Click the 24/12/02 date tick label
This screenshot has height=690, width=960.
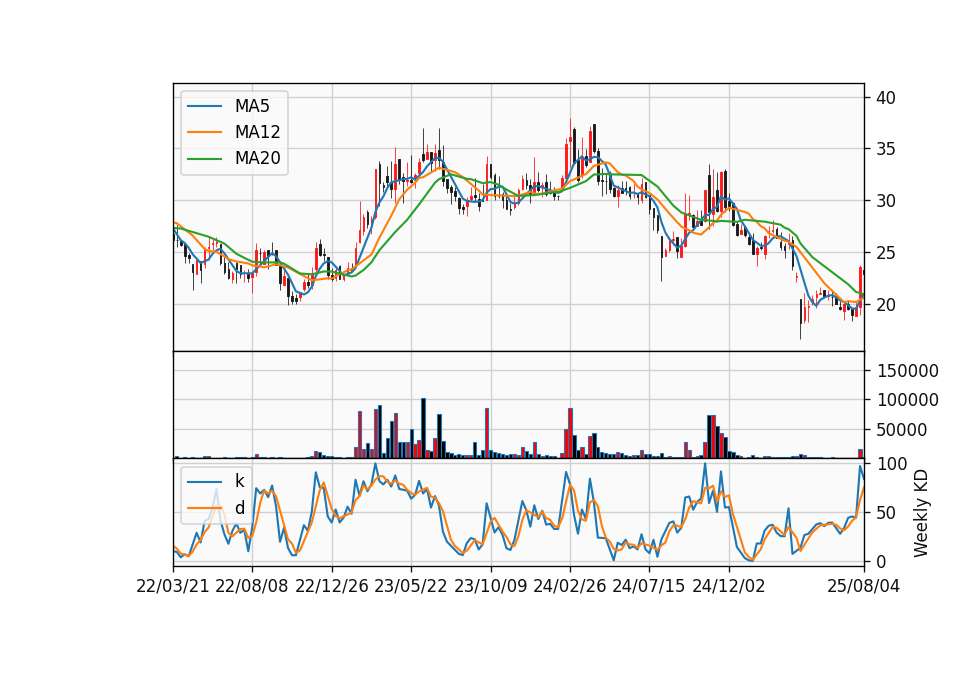(x=729, y=586)
